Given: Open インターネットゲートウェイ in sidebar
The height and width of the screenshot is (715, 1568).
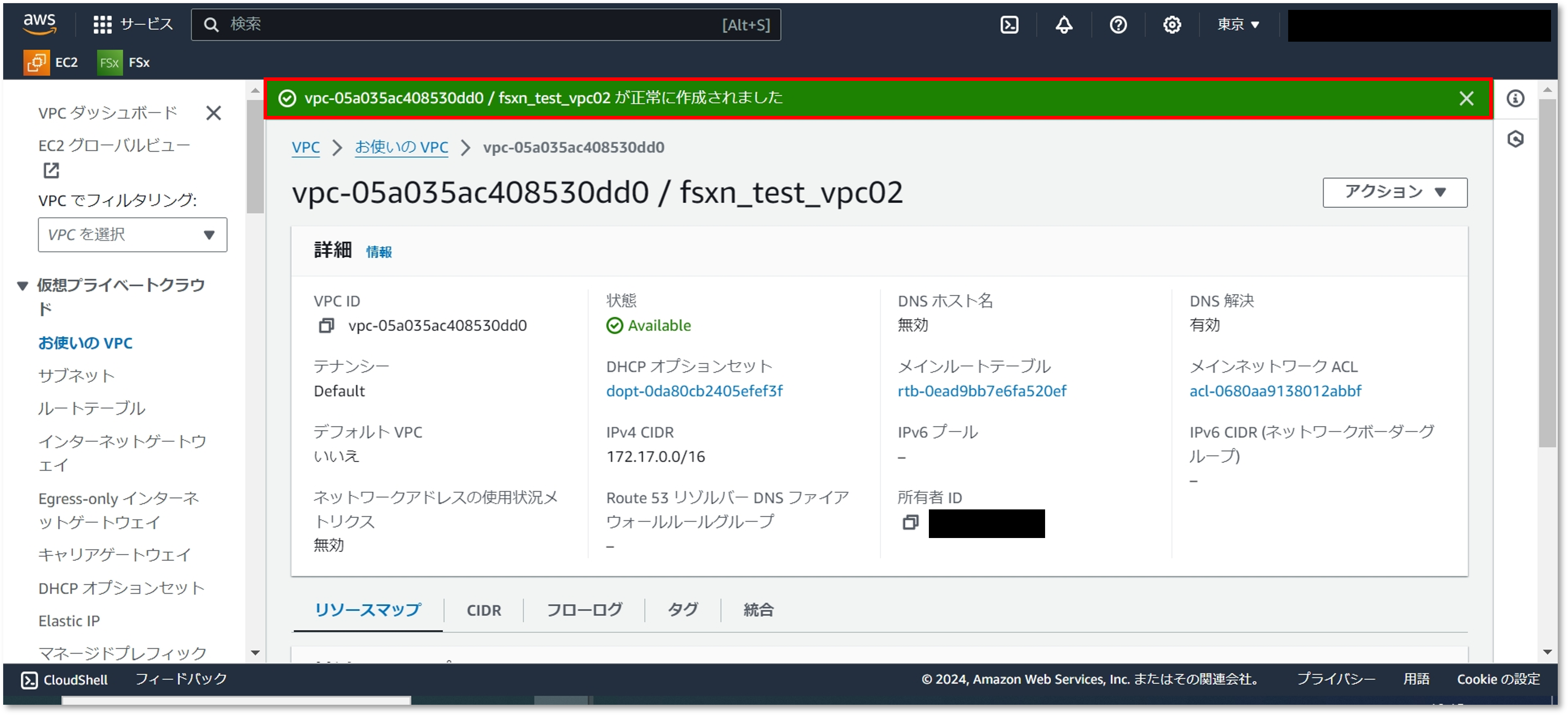Looking at the screenshot, I should [x=122, y=453].
